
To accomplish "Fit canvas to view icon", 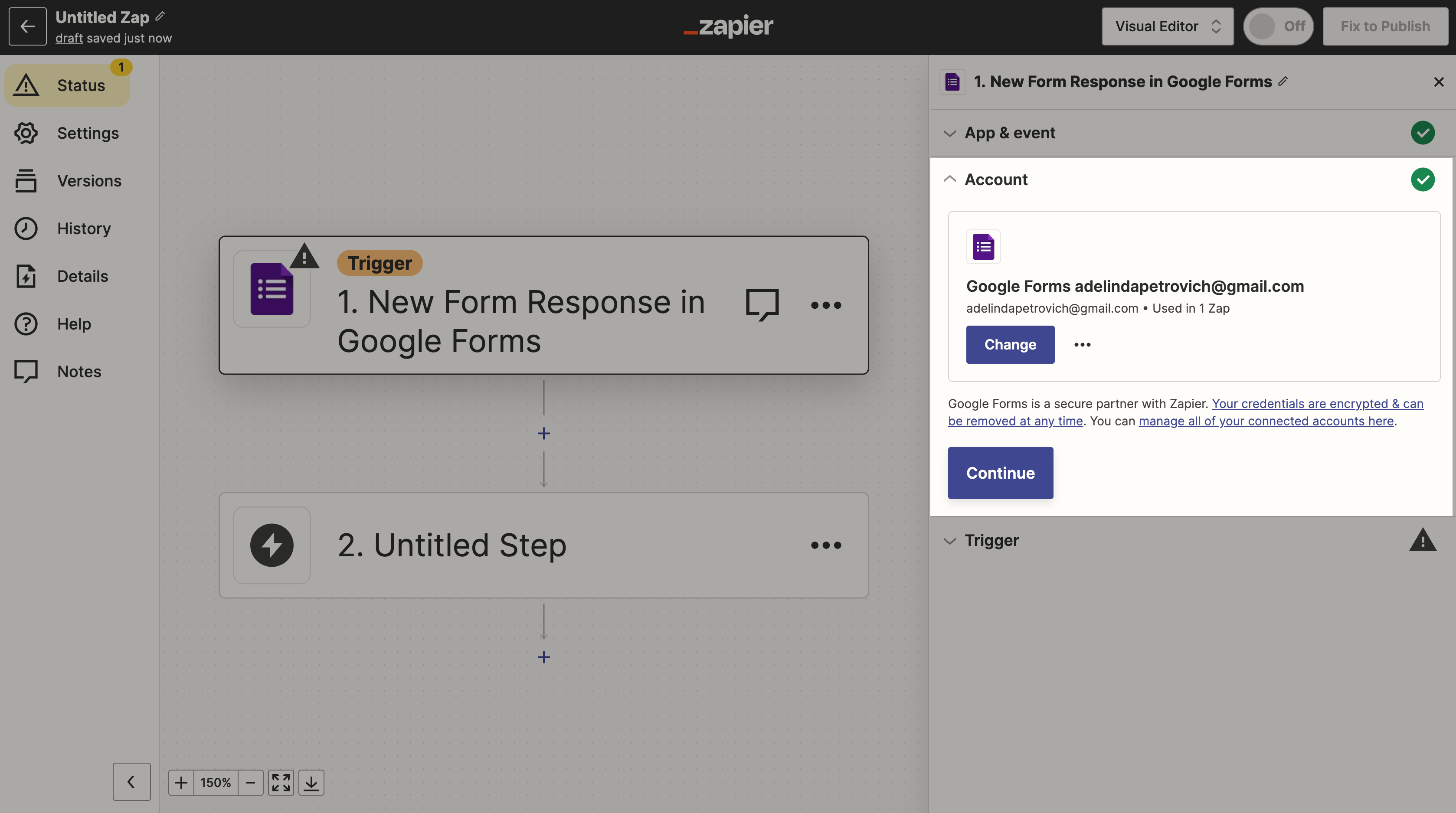I will point(281,783).
